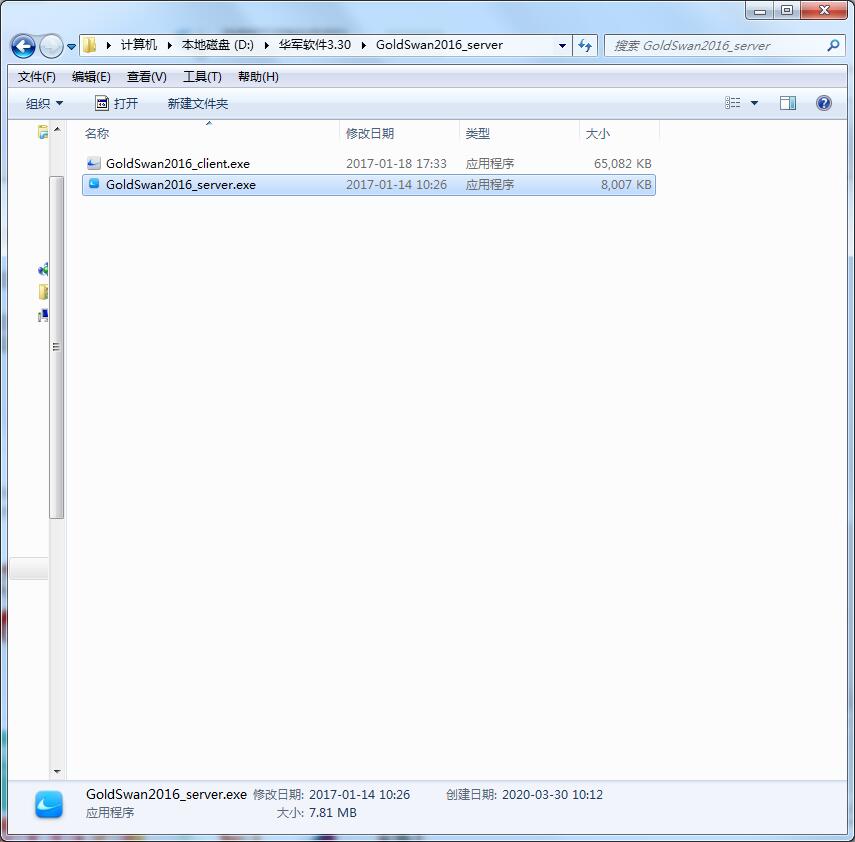Open the 组织 dropdown menu

pos(44,102)
